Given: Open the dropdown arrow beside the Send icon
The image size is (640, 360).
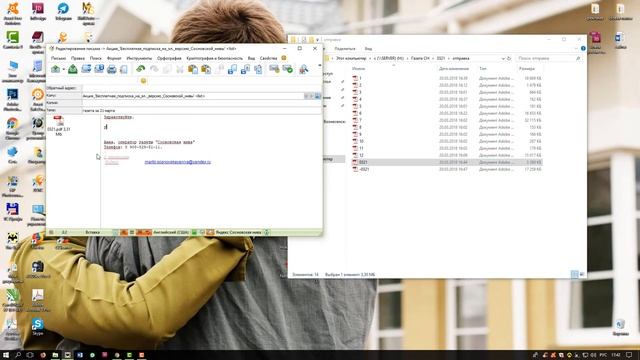Looking at the screenshot, I should pos(64,69).
